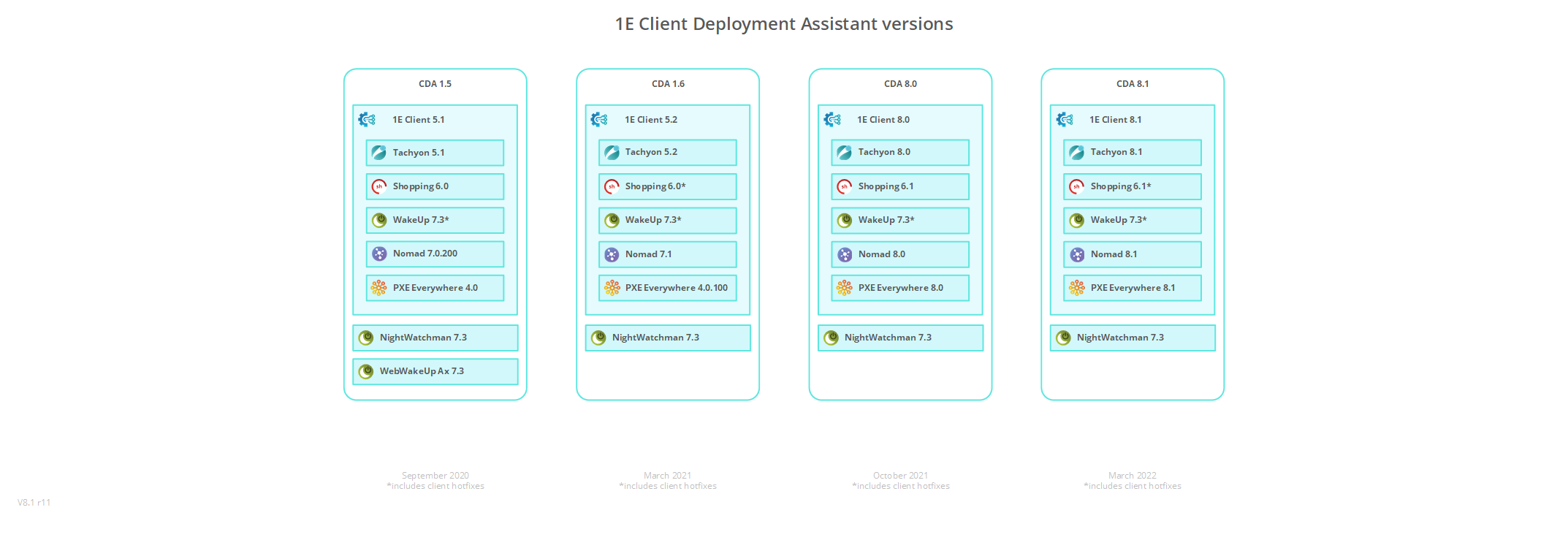This screenshot has height=540, width=1568.
Task: Click the WakeUp 7.3* icon in CDA 8.1
Action: [x=1077, y=220]
